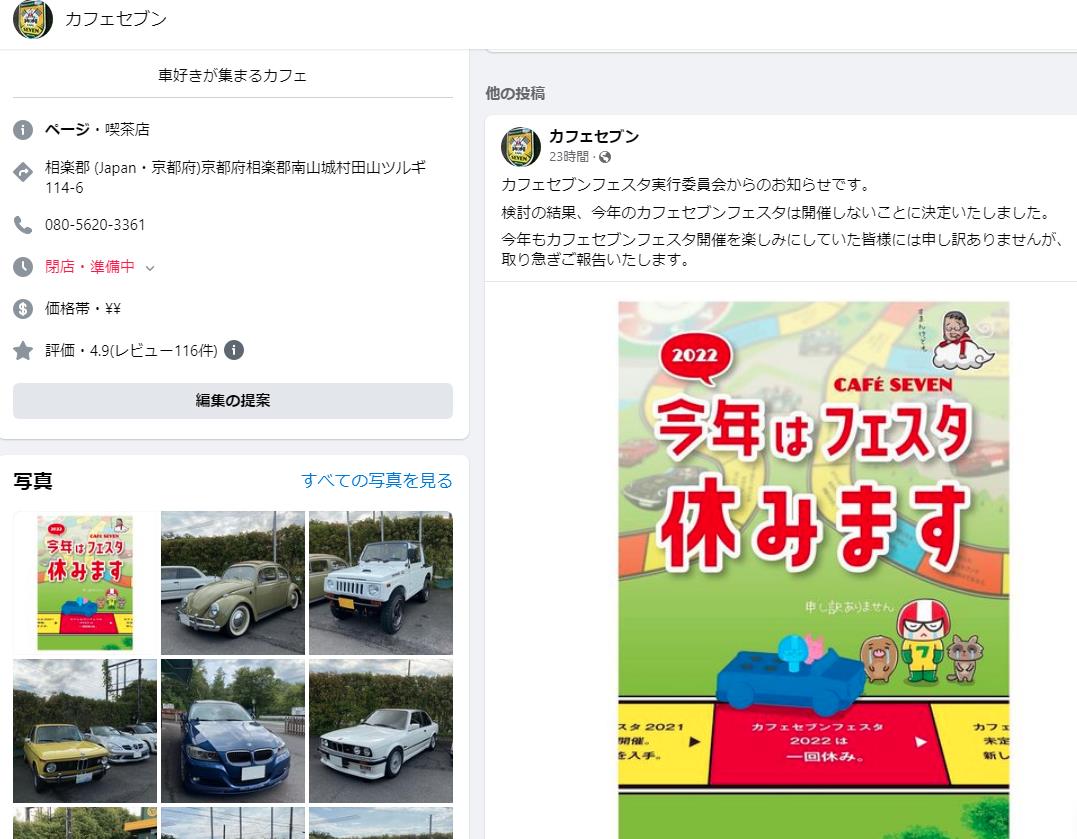The height and width of the screenshot is (839, 1077).
Task: Expand the 閉店・準備中 hours dropdown arrow
Action: tap(150, 268)
